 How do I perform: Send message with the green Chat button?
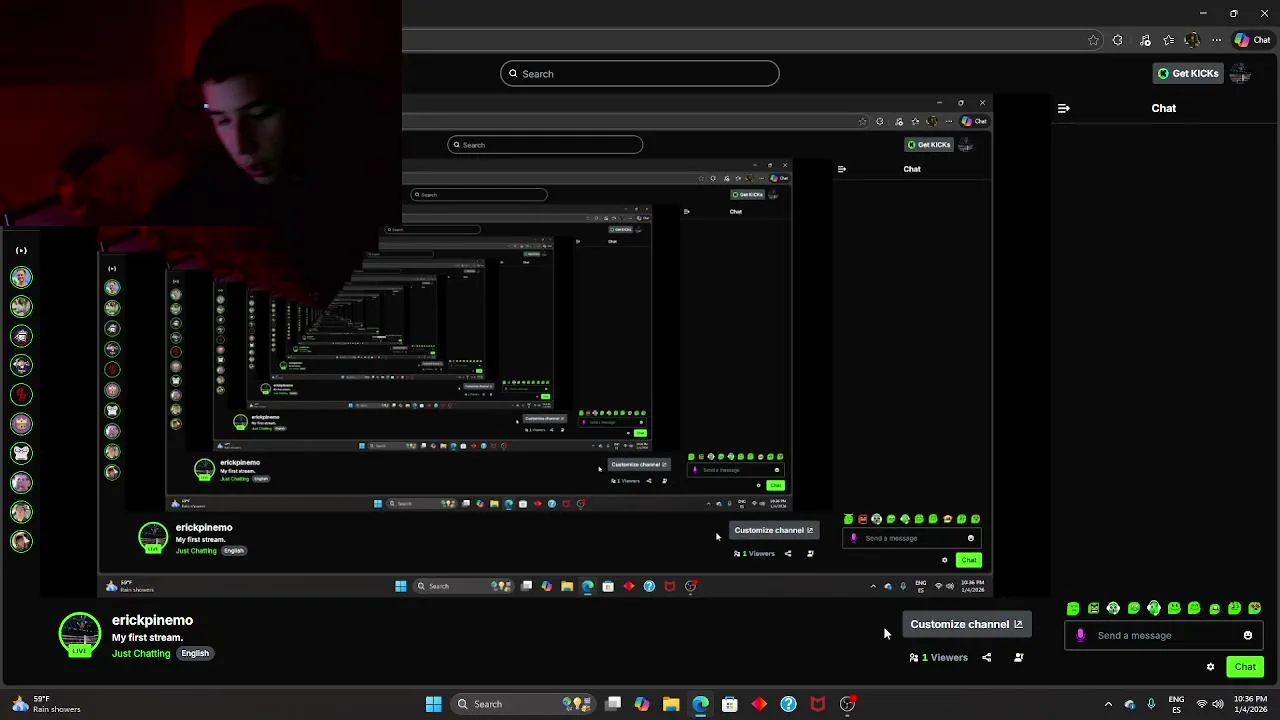pos(1245,667)
